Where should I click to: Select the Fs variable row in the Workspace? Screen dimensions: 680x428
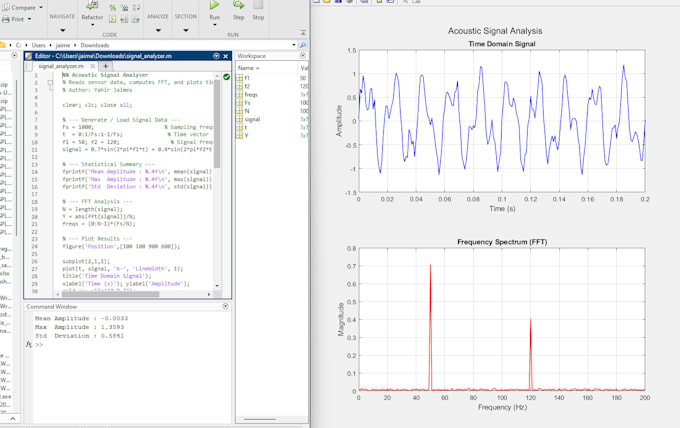[271, 103]
